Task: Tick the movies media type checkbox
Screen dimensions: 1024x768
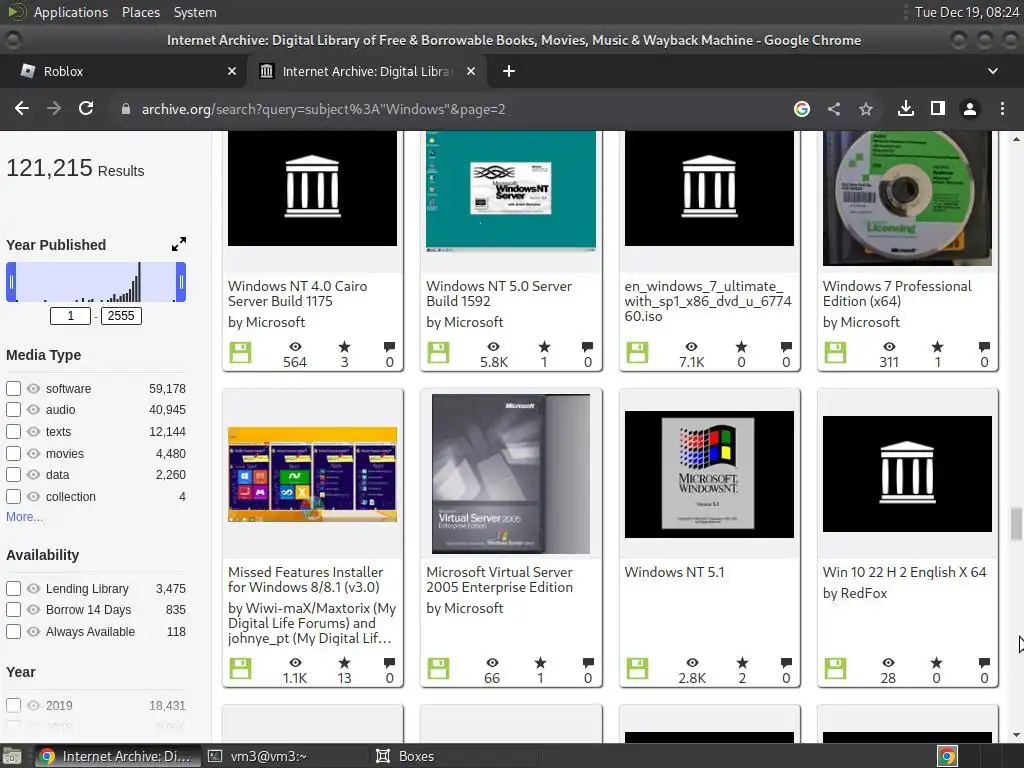Action: coord(13,453)
